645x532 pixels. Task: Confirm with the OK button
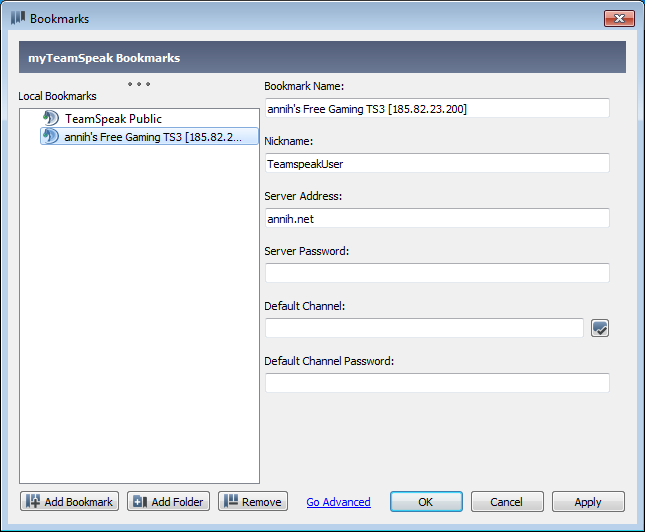[x=426, y=502]
